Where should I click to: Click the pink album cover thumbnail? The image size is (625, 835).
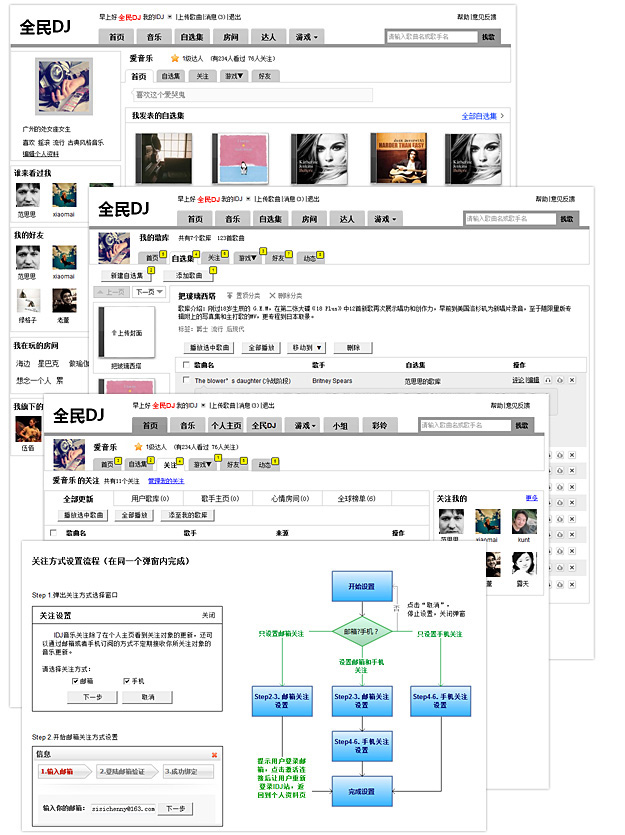tap(242, 157)
